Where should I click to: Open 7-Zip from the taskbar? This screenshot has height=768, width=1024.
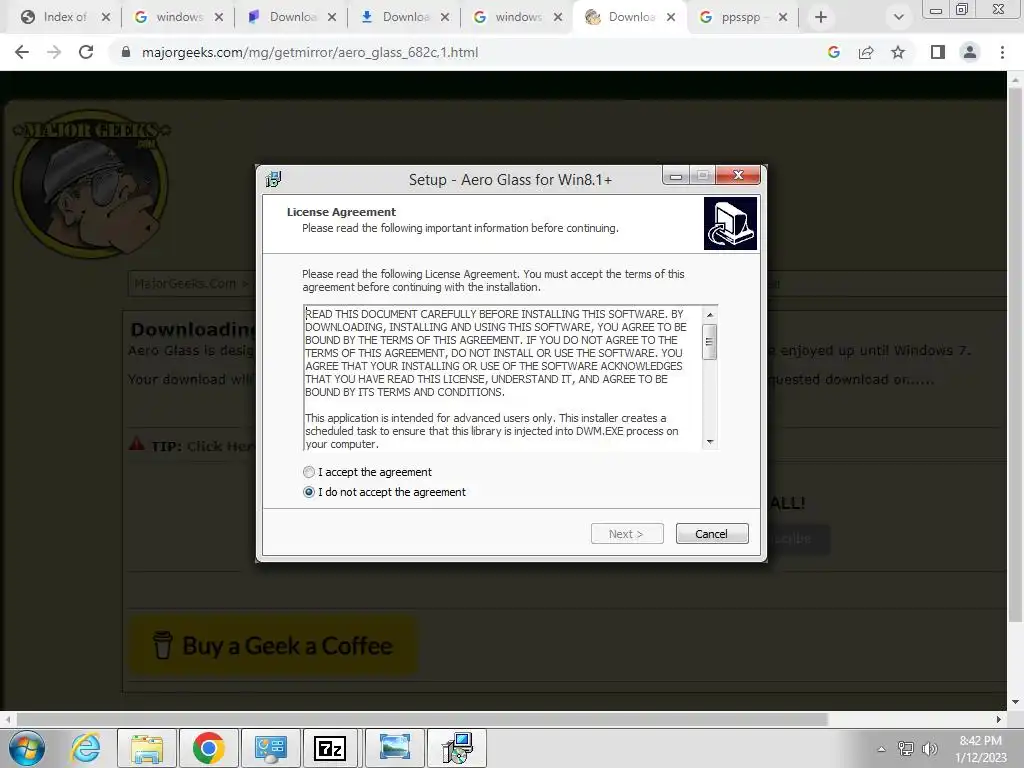click(332, 748)
